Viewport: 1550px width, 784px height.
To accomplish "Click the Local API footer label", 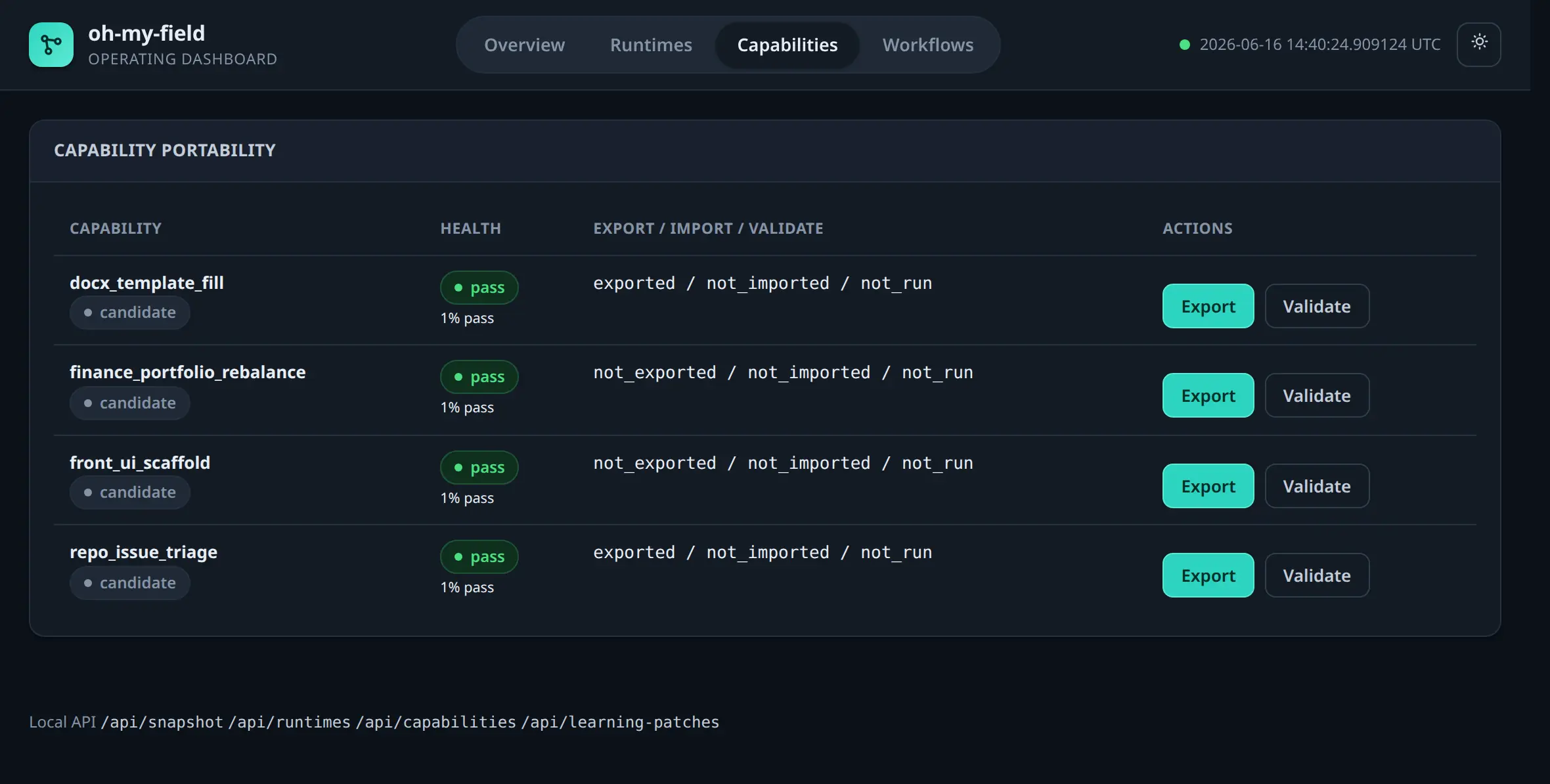I will click(x=62, y=722).
